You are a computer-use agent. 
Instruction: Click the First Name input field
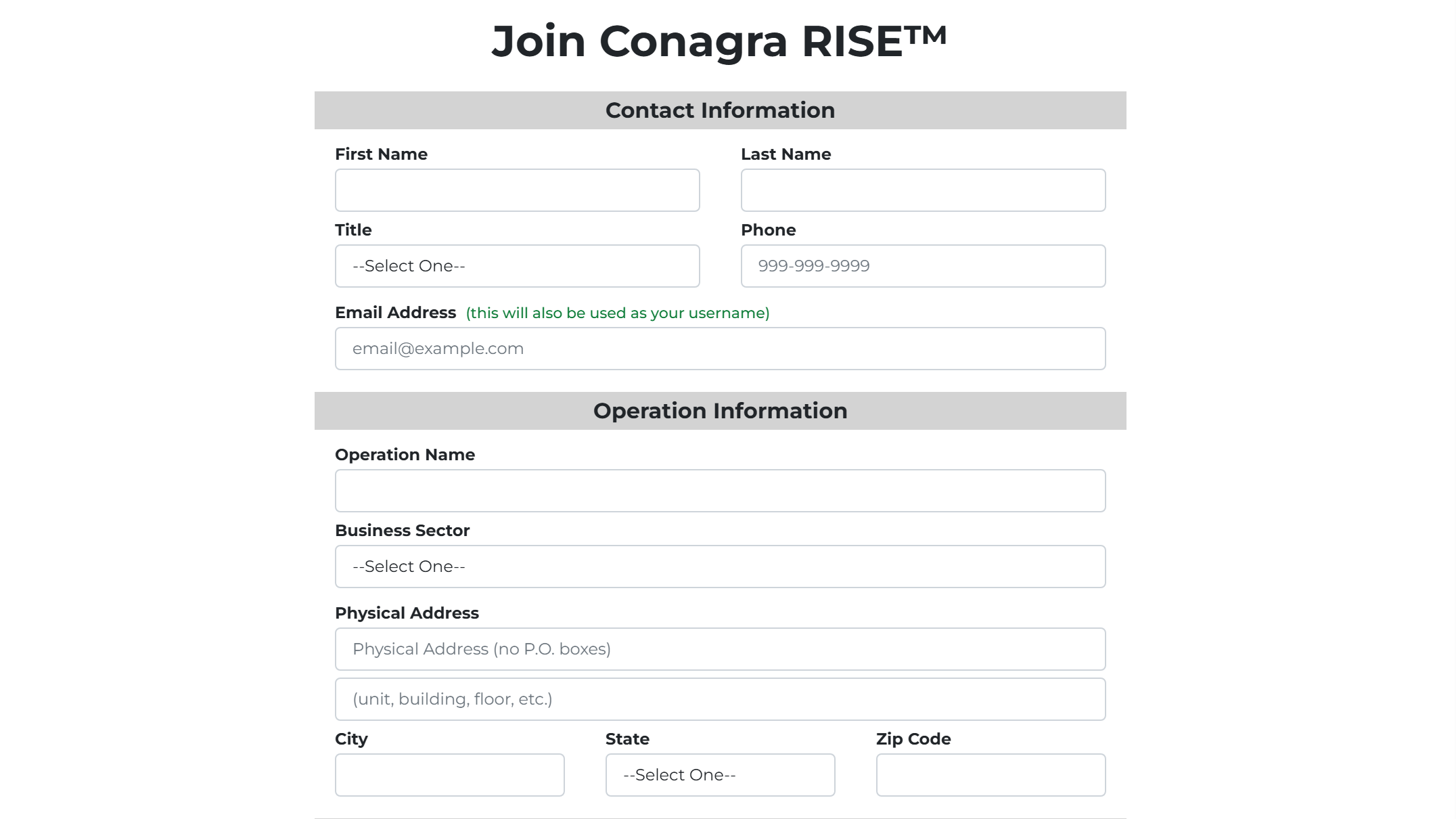coord(517,190)
